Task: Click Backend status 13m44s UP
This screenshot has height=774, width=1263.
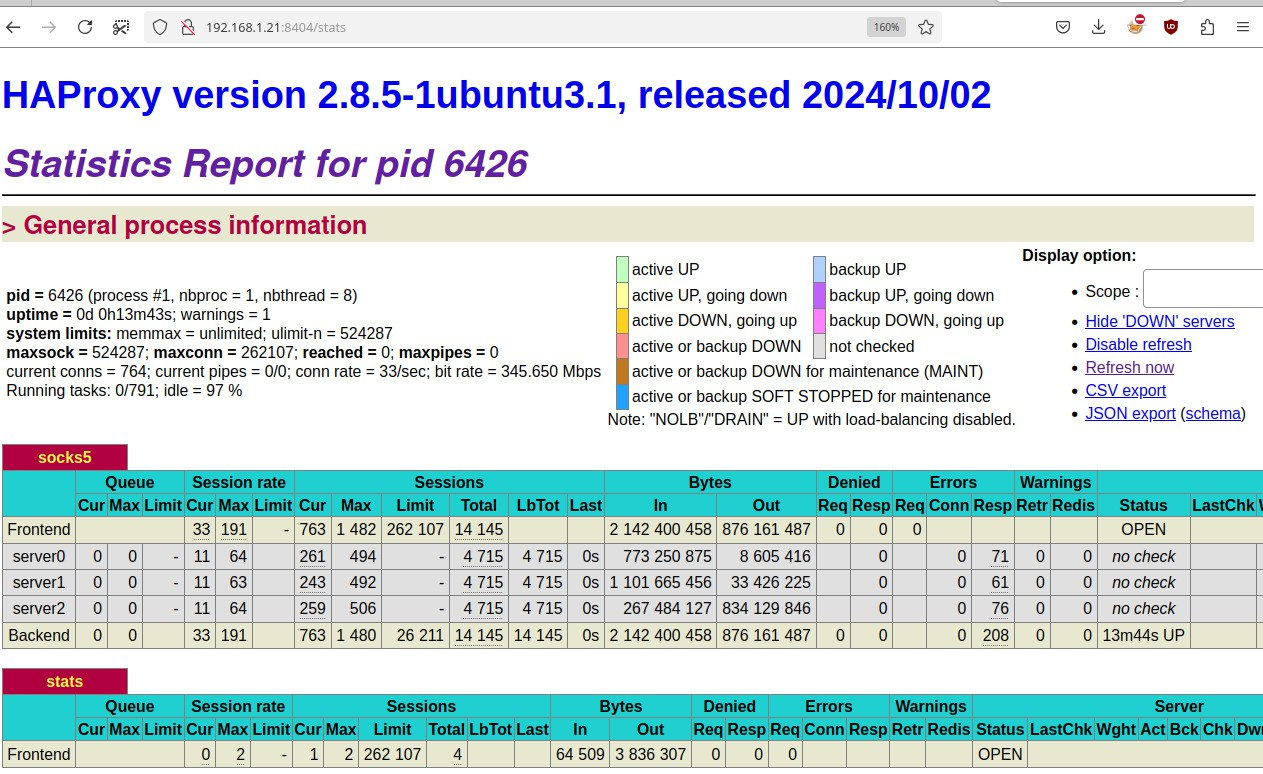Action: click(x=1143, y=634)
